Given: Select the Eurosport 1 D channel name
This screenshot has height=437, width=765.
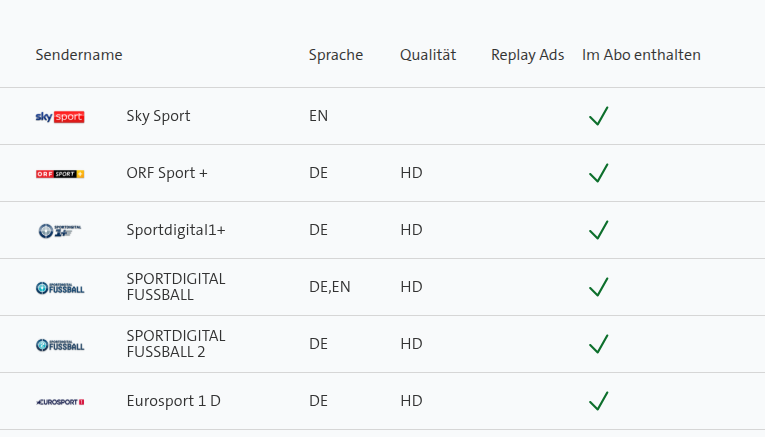Looking at the screenshot, I should pos(174,401).
